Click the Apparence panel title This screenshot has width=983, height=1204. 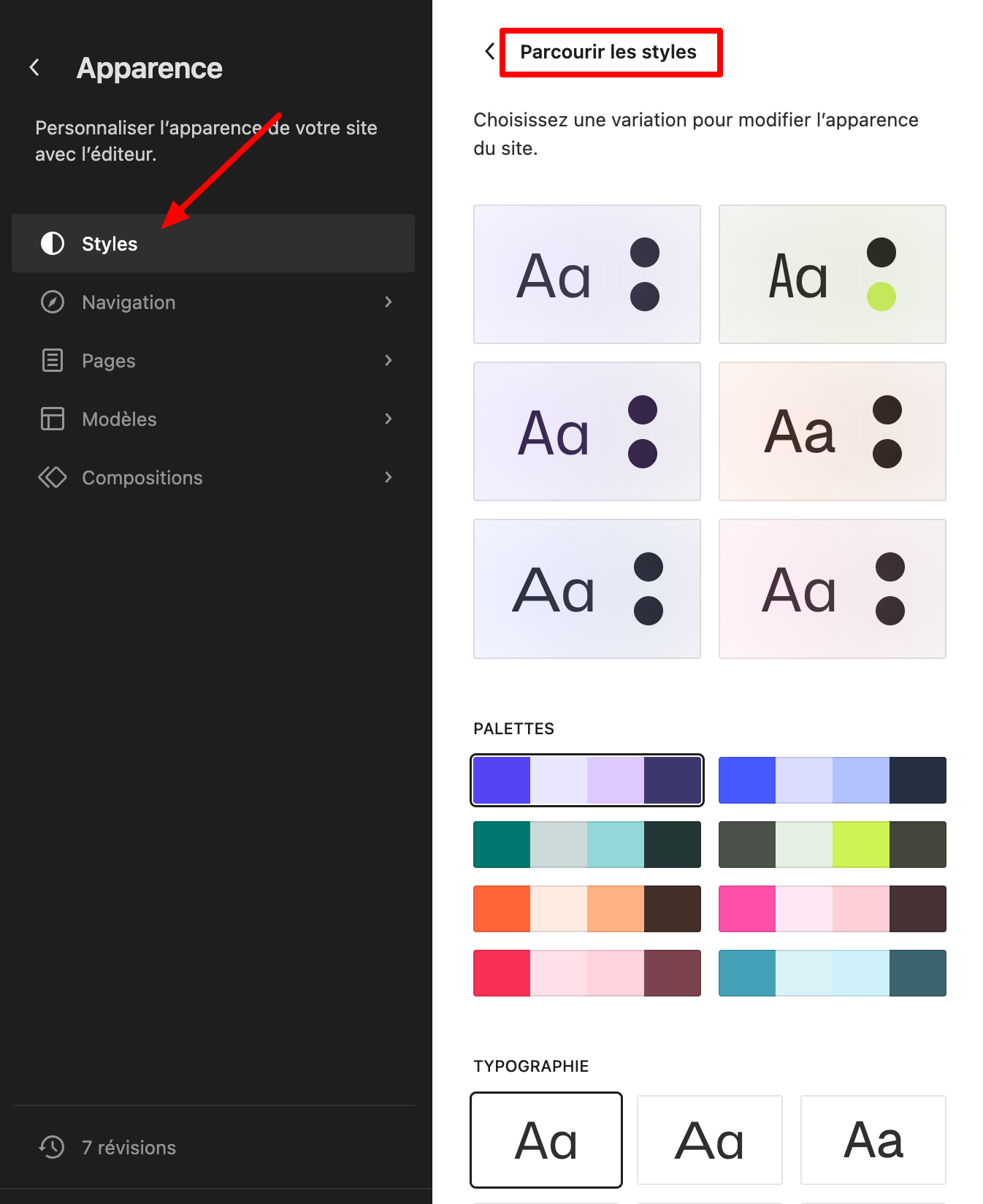[150, 68]
